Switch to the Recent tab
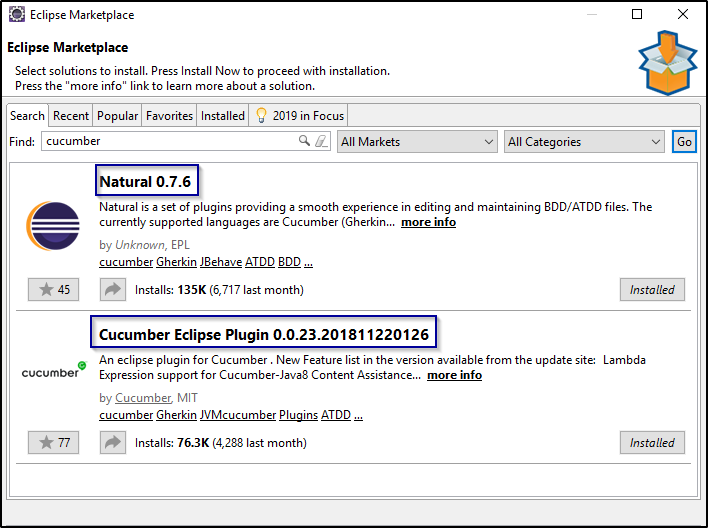 [x=71, y=116]
